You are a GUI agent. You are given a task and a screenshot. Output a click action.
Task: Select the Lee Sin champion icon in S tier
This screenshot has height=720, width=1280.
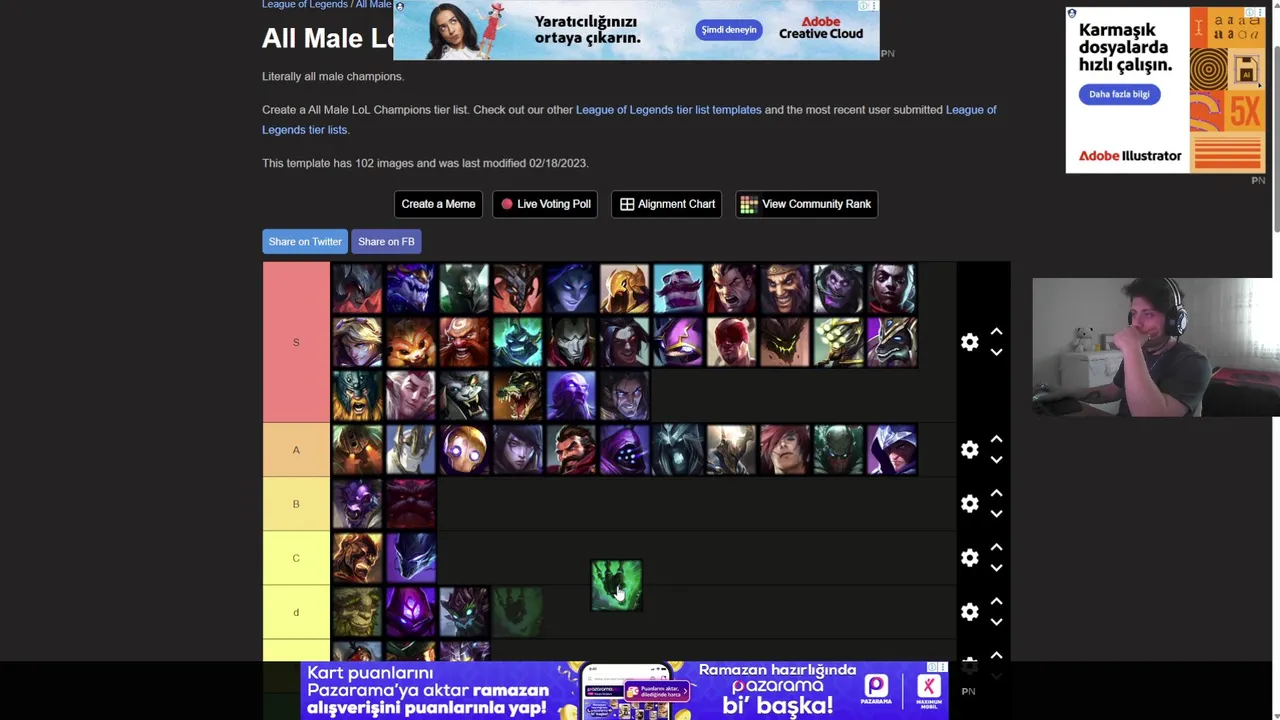click(x=733, y=342)
